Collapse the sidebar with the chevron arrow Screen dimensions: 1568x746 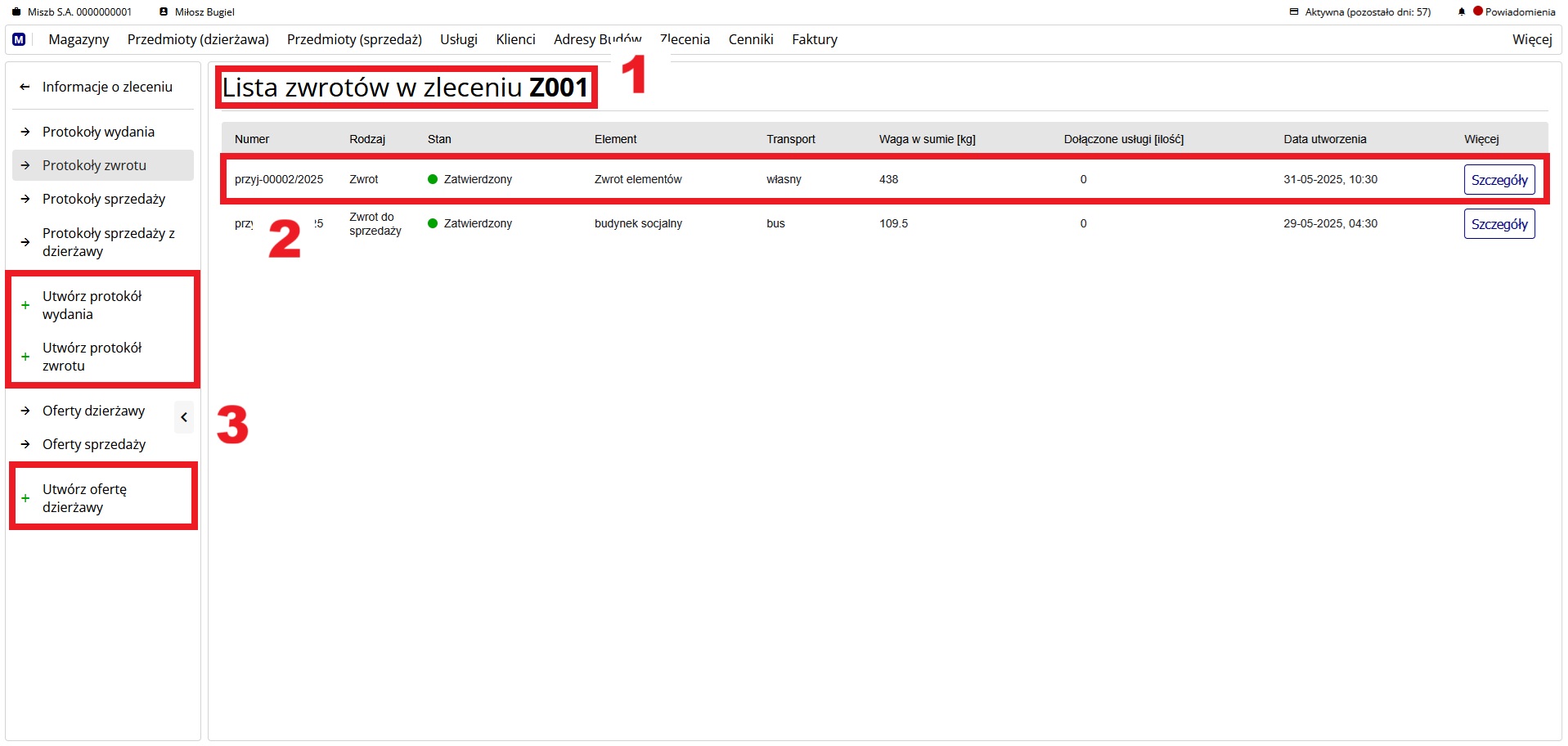click(x=184, y=417)
